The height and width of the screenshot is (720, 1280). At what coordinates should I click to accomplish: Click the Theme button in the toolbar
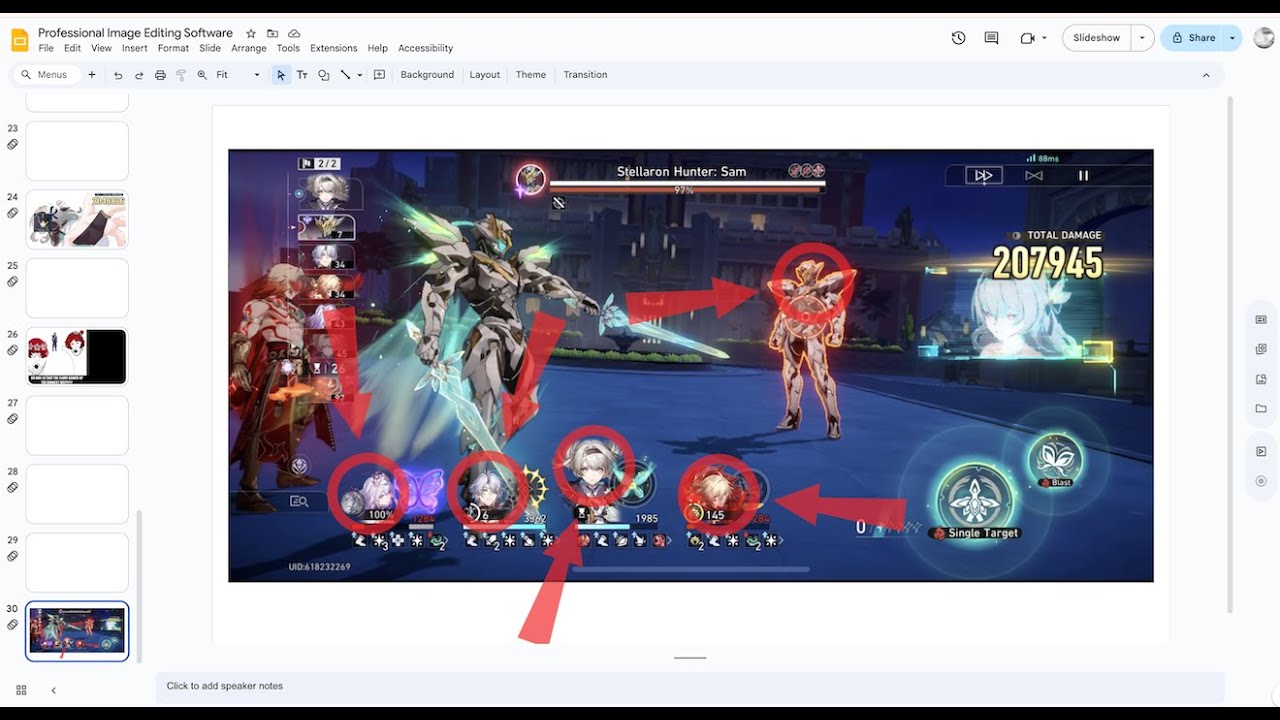(531, 75)
